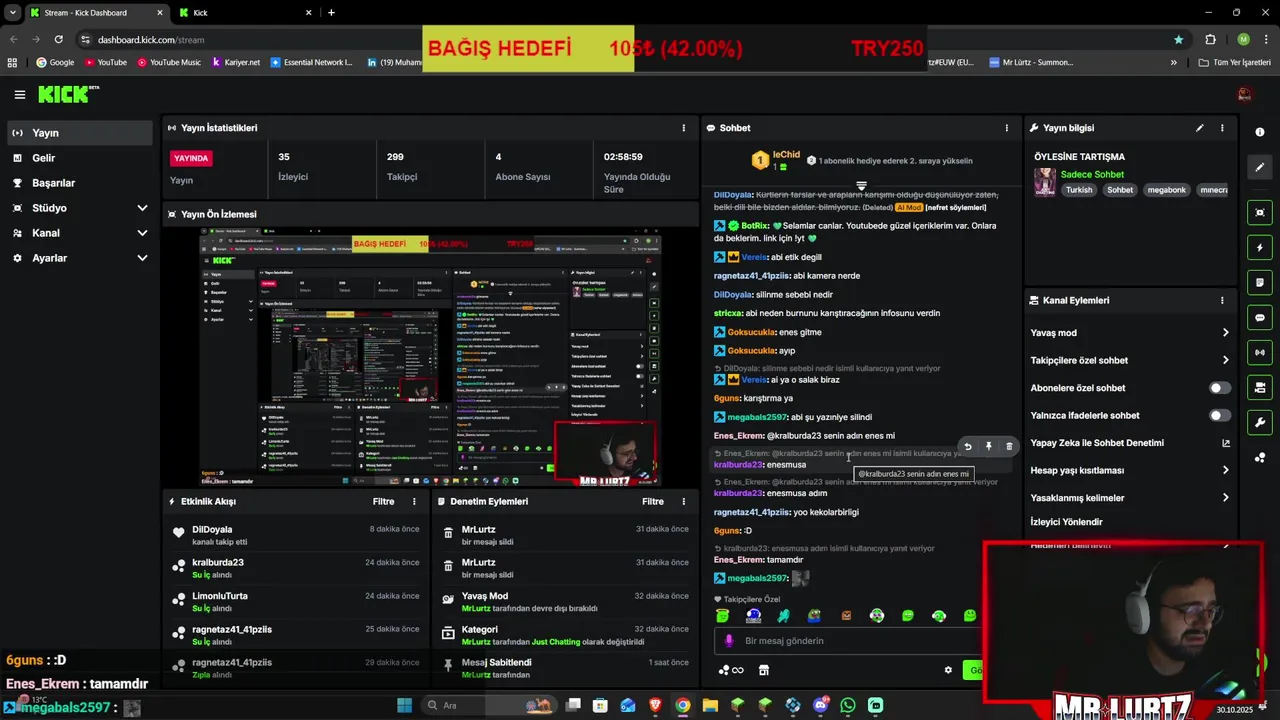Toggle the notes panel icon on the right rail

tap(1260, 282)
